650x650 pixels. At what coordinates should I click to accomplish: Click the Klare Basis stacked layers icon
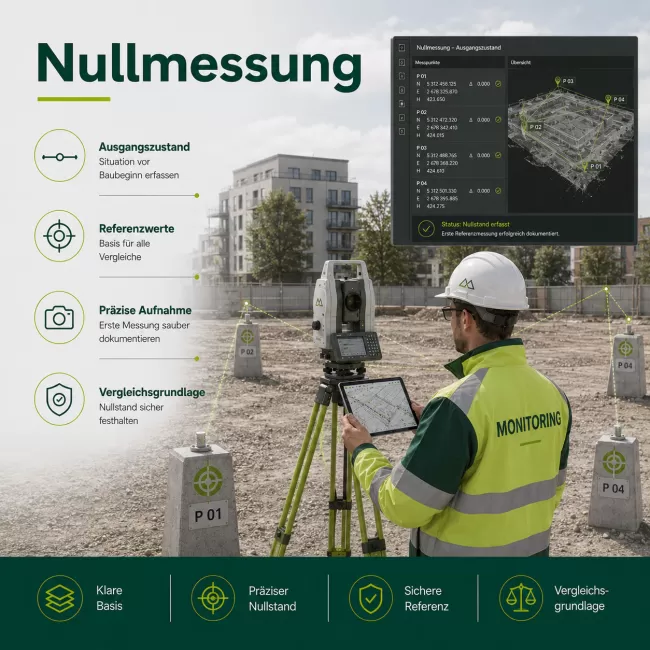point(60,598)
